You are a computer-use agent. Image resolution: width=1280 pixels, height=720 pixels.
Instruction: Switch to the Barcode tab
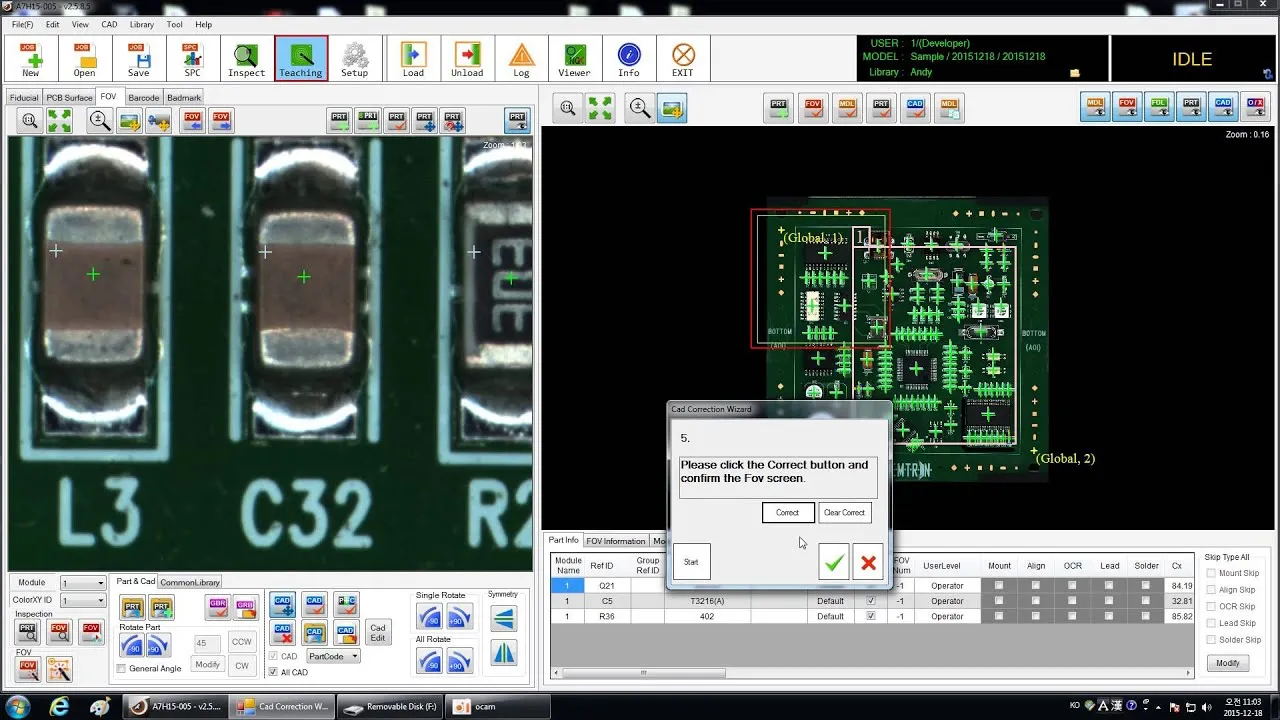click(x=143, y=97)
